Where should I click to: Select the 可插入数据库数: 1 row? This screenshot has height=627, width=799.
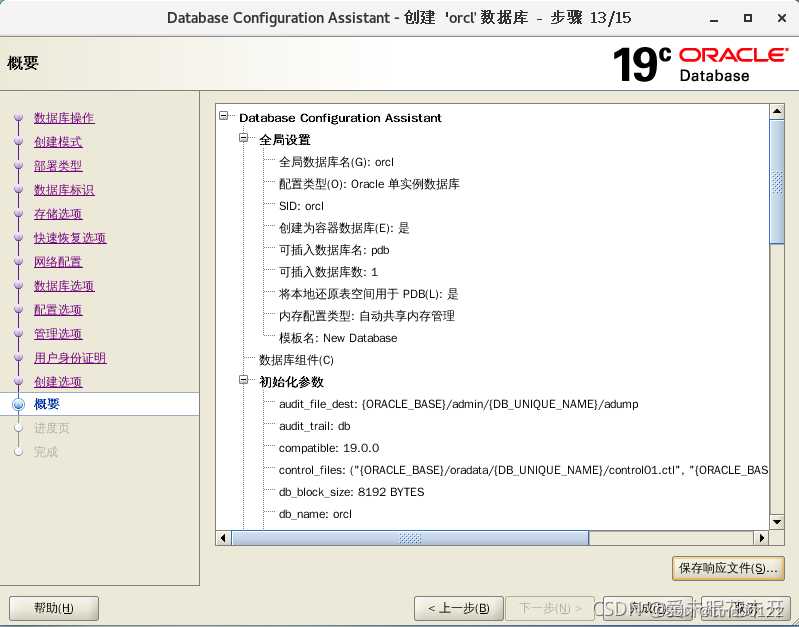click(328, 272)
